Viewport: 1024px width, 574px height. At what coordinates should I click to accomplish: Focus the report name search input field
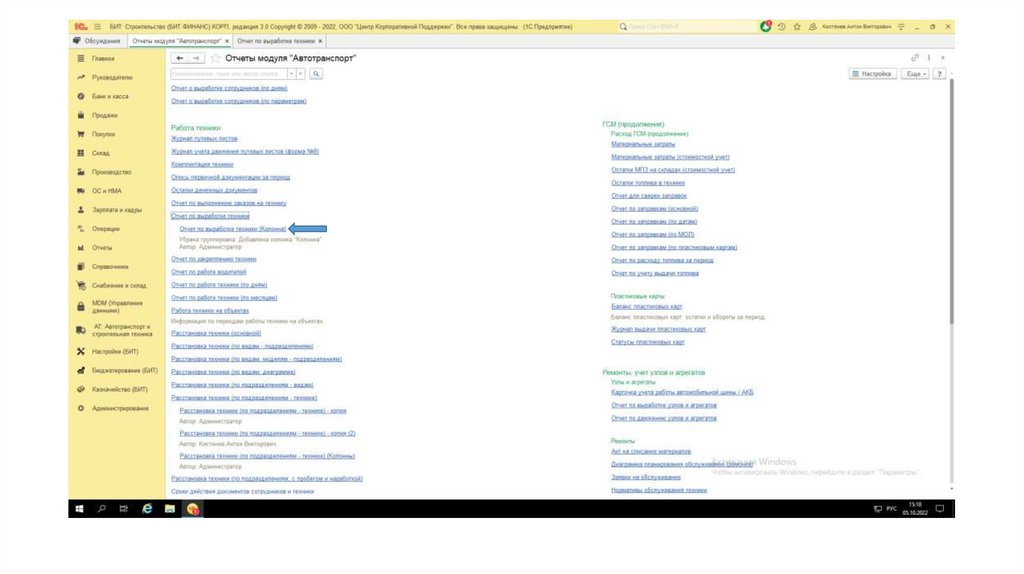(x=229, y=74)
